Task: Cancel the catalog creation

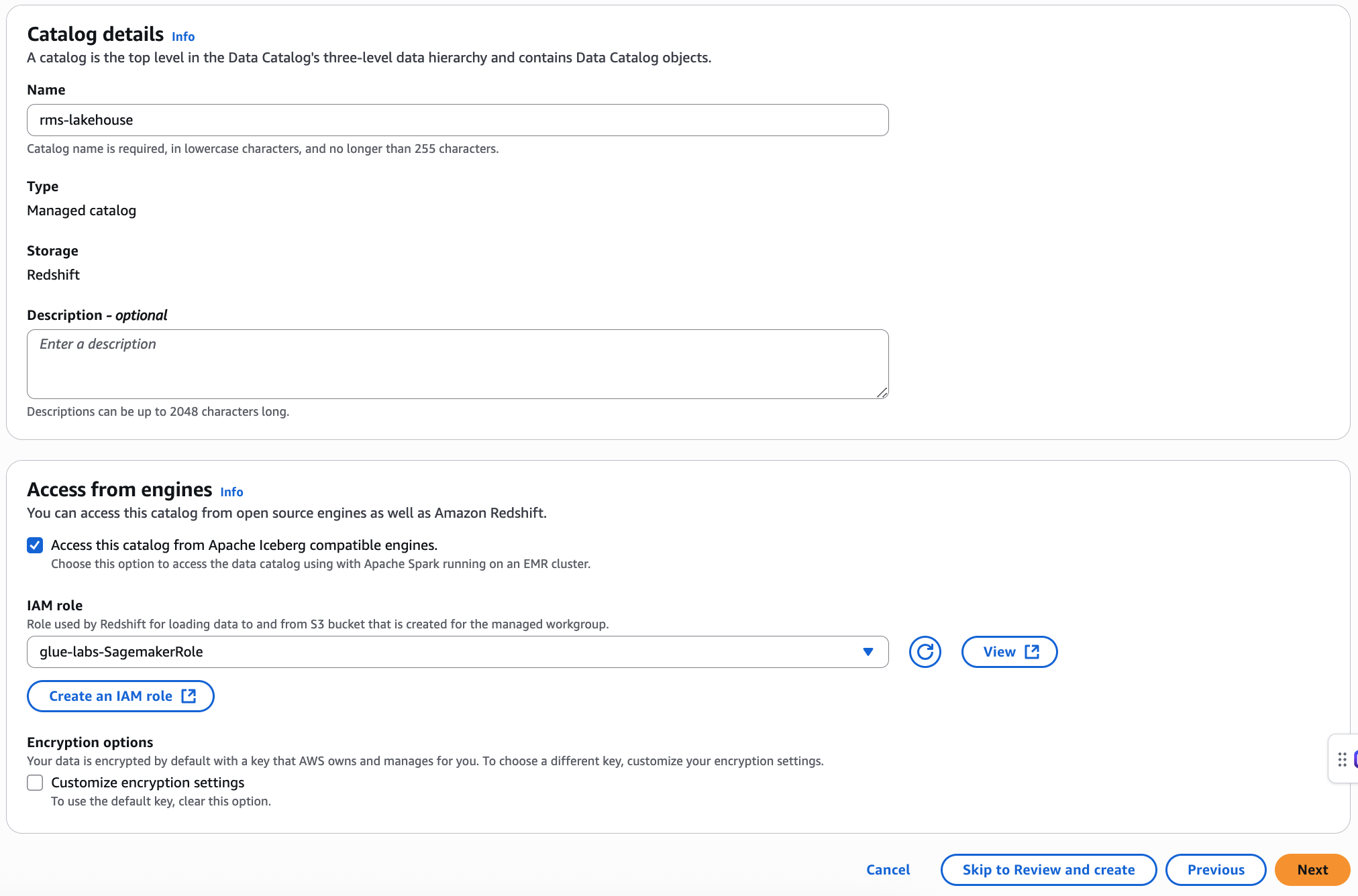Action: (888, 870)
